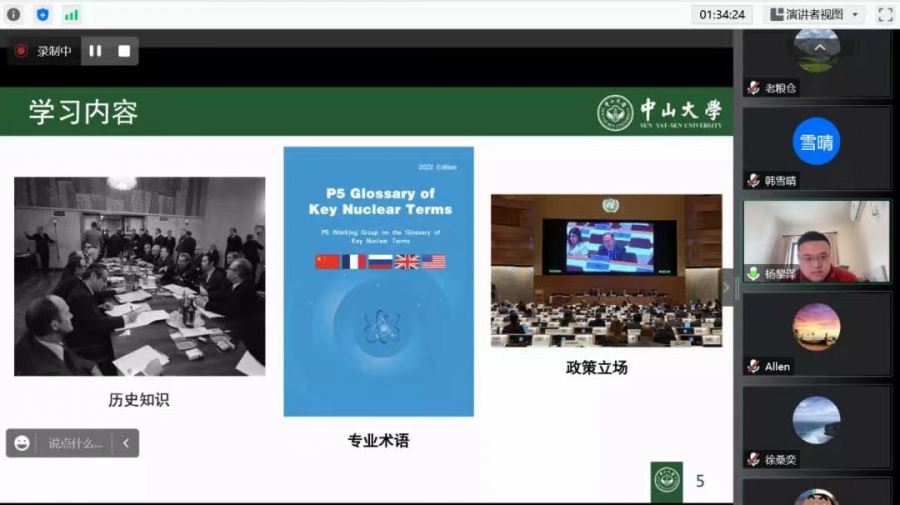Viewport: 900px width, 505px height.
Task: Click the red recording indicator icon
Action: [21, 51]
